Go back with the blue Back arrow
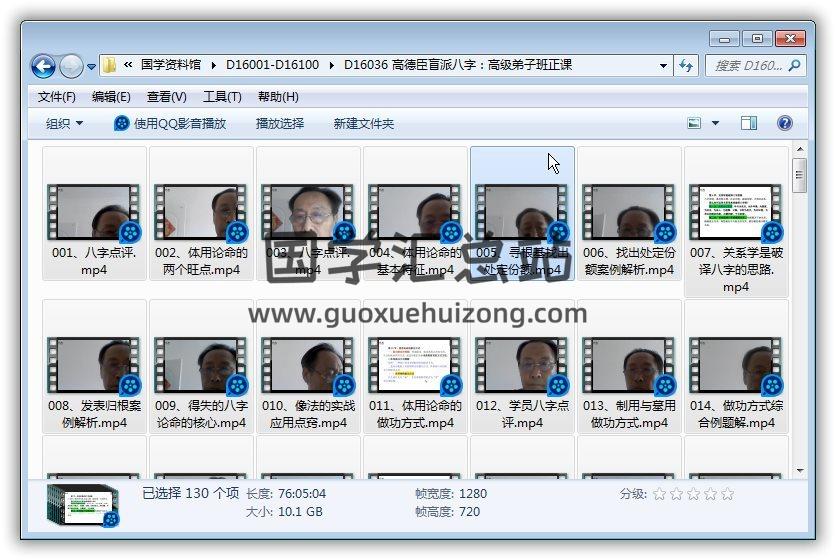The width and height of the screenshot is (836, 560). [x=43, y=67]
